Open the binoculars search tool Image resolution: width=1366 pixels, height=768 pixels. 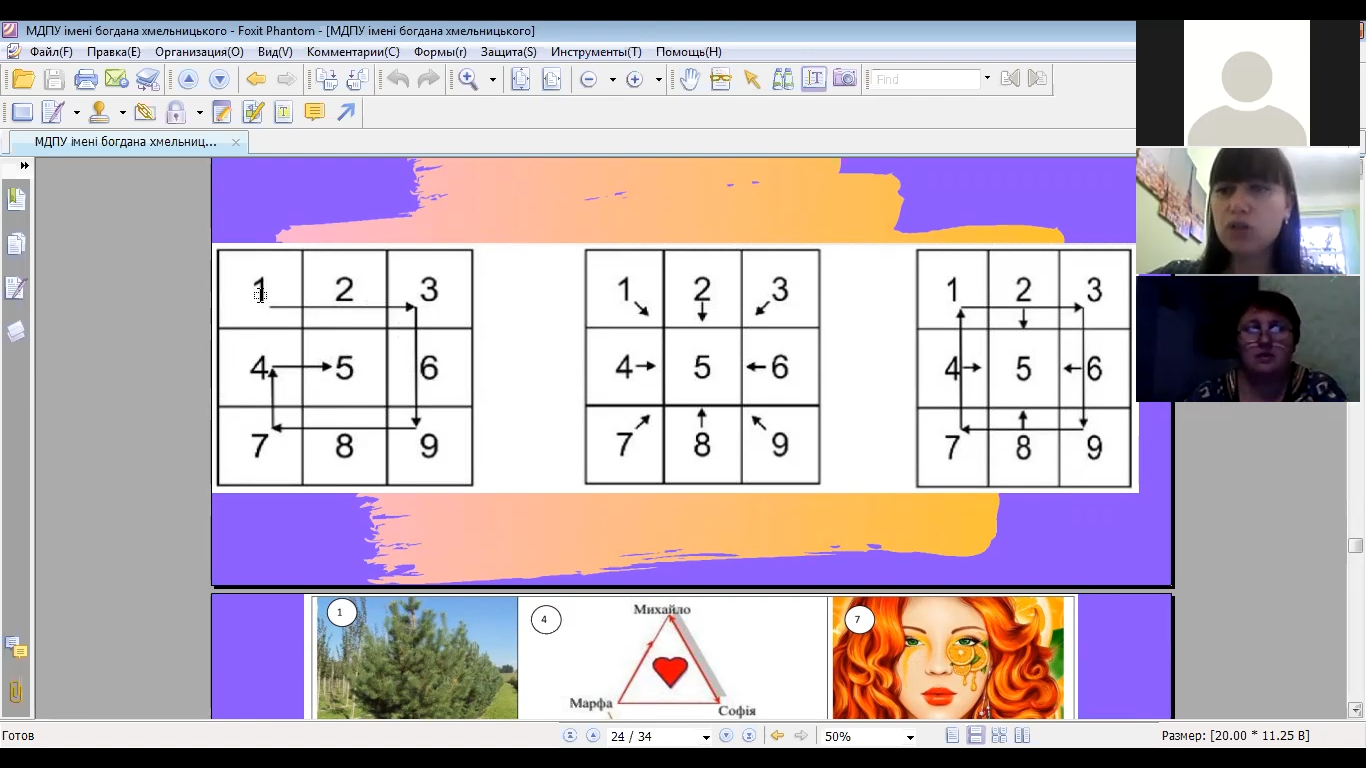click(x=782, y=80)
